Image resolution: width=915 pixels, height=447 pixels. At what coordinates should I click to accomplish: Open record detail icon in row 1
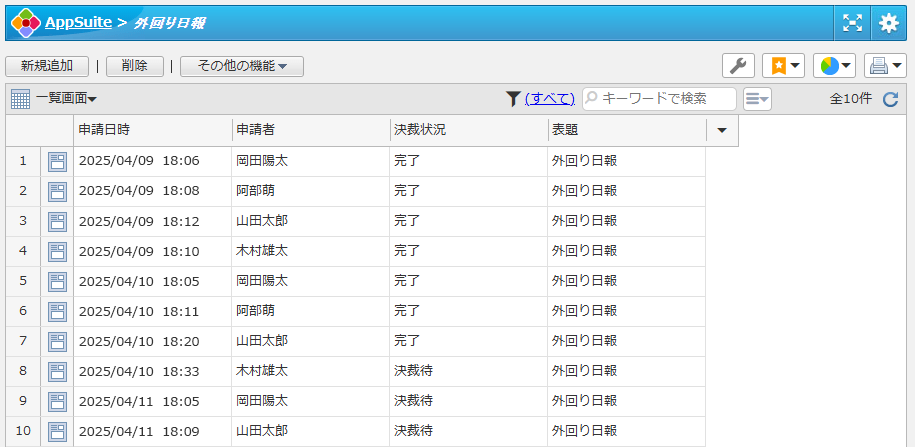pyautogui.click(x=57, y=161)
